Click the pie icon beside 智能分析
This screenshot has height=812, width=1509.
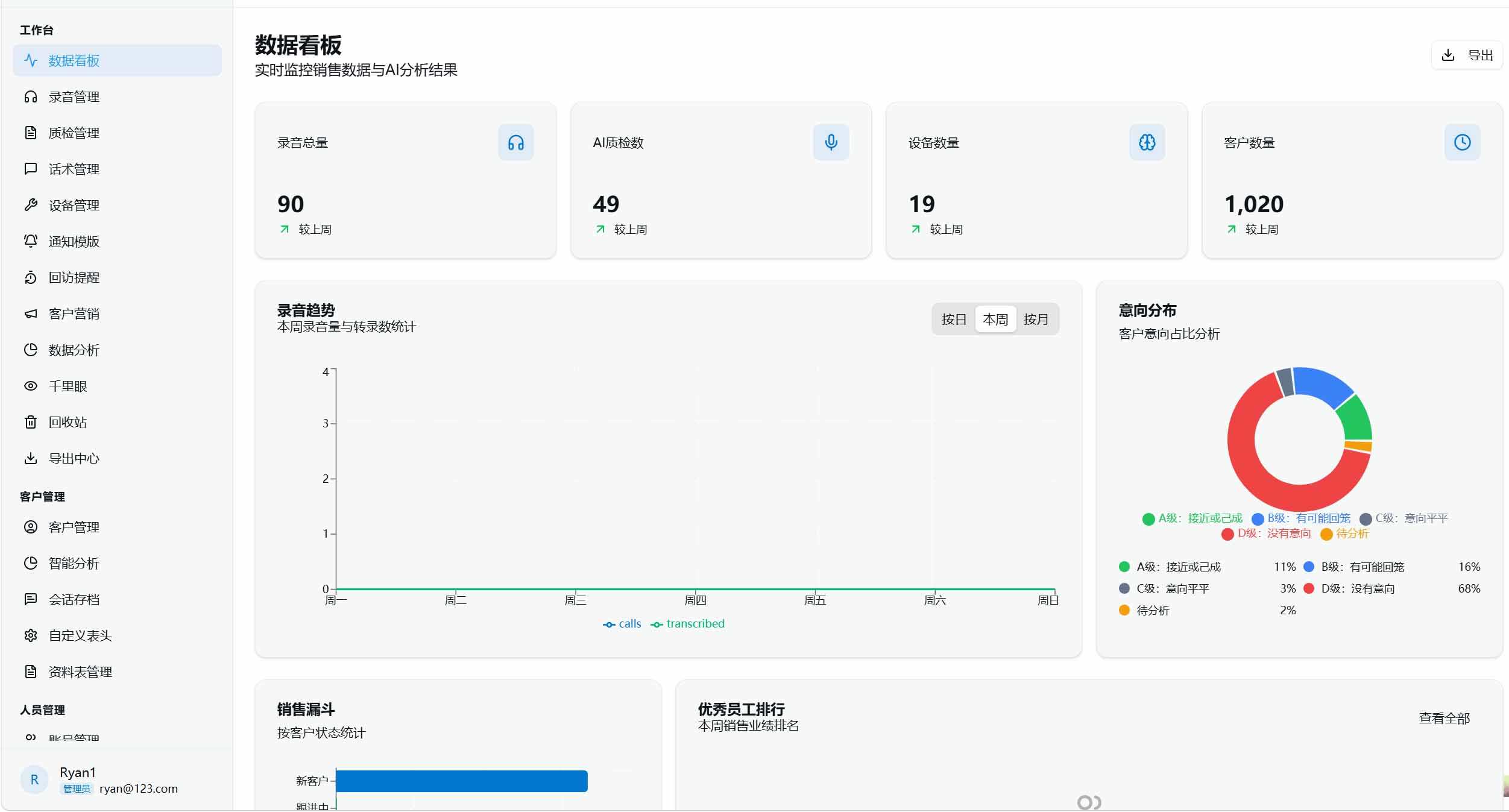31,563
